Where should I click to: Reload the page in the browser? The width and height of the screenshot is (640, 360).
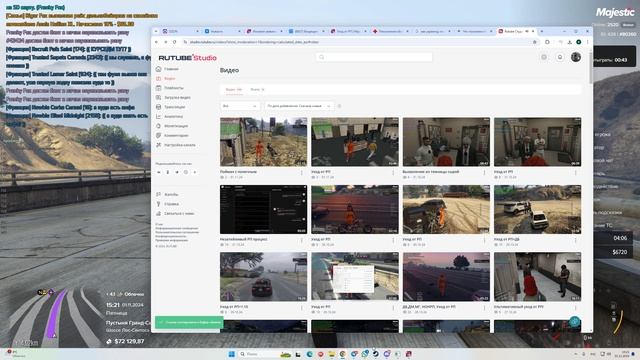[x=175, y=42]
